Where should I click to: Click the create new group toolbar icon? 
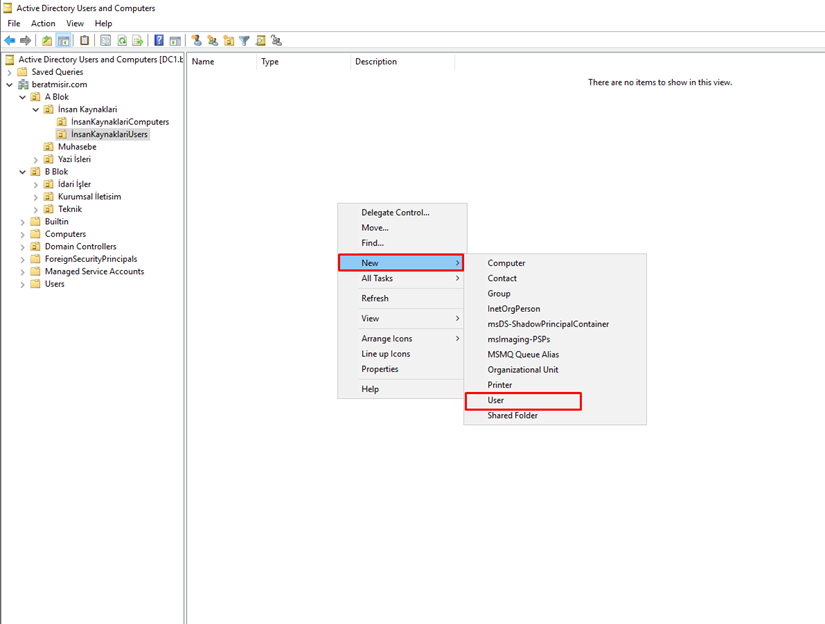(x=212, y=41)
